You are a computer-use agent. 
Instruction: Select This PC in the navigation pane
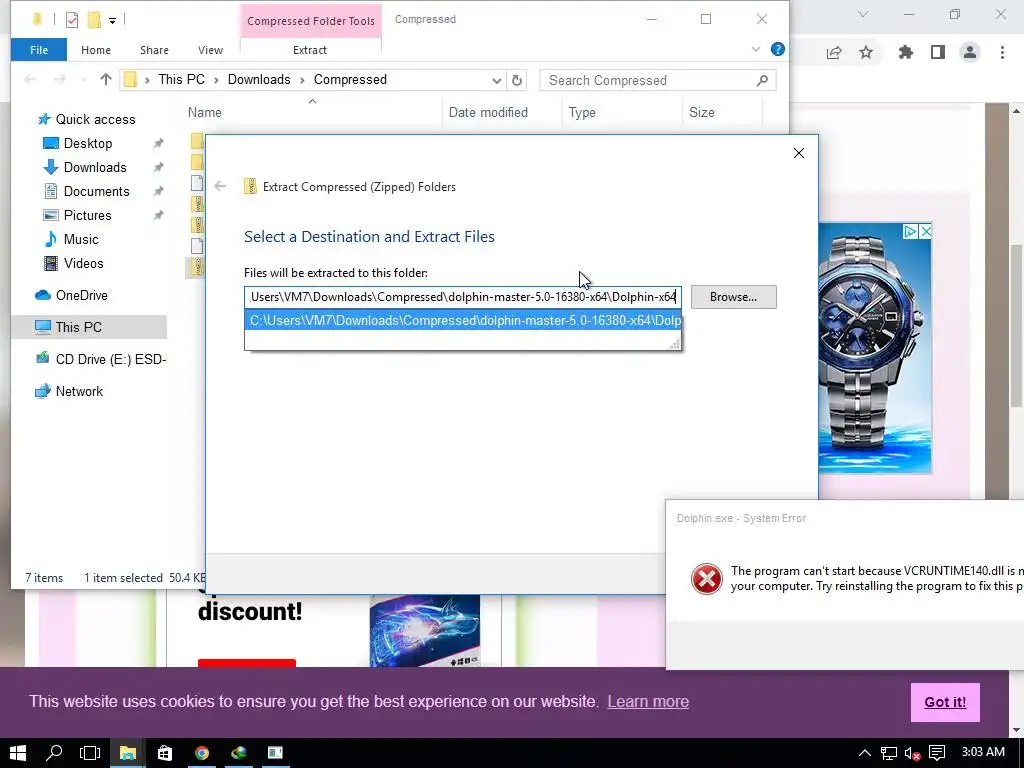78,327
